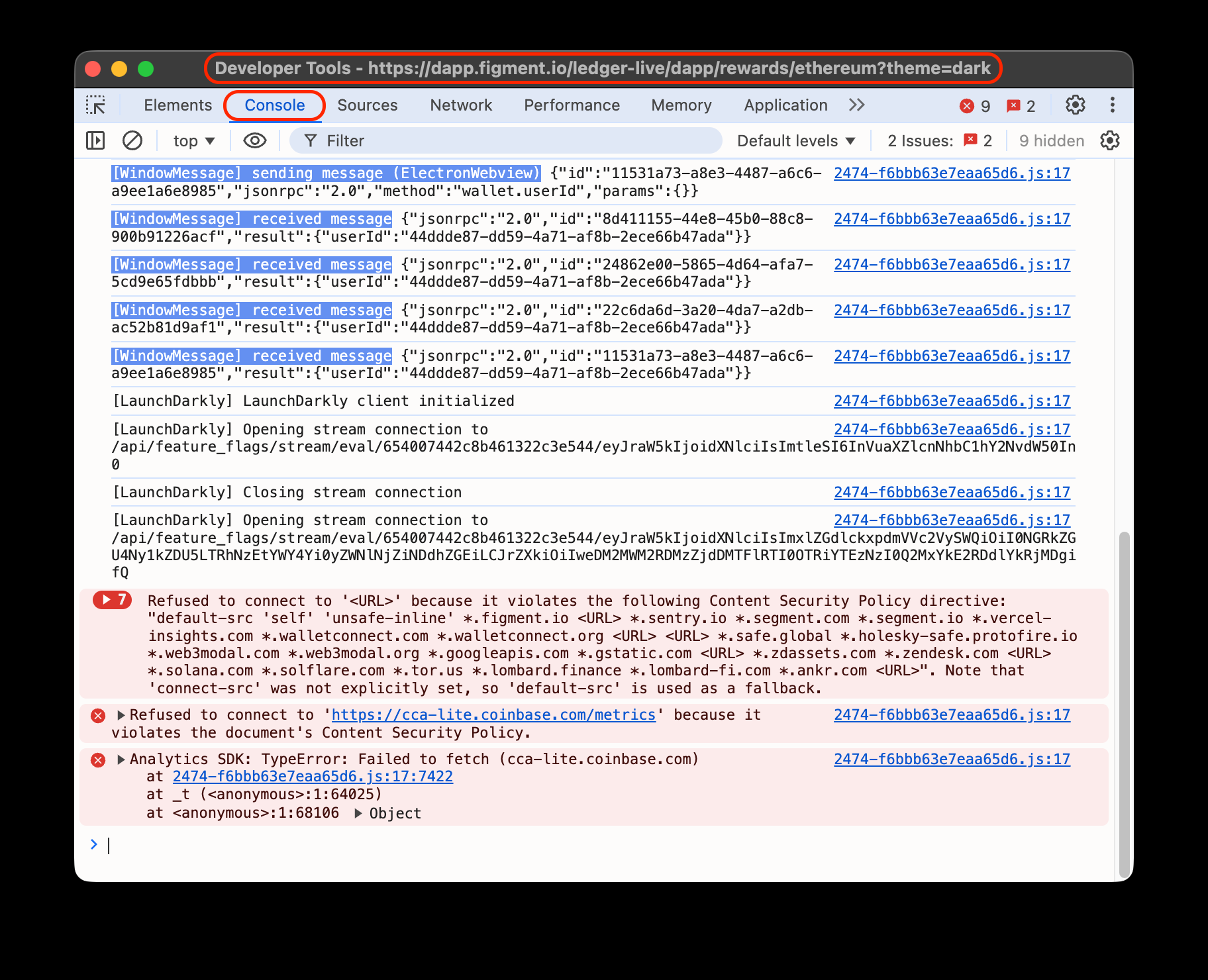Select the Console tab
1208x980 pixels.
point(275,105)
